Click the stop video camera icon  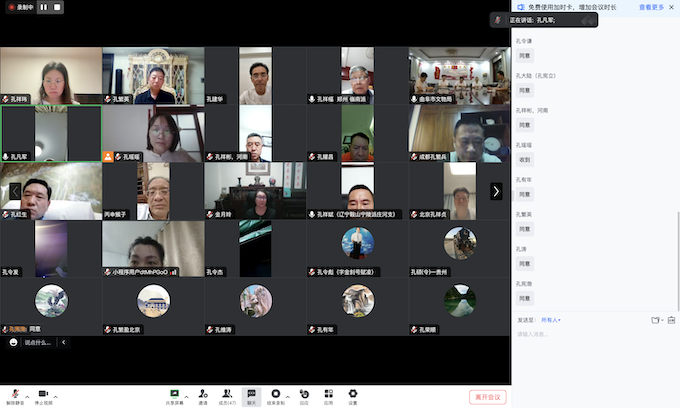tap(43, 393)
